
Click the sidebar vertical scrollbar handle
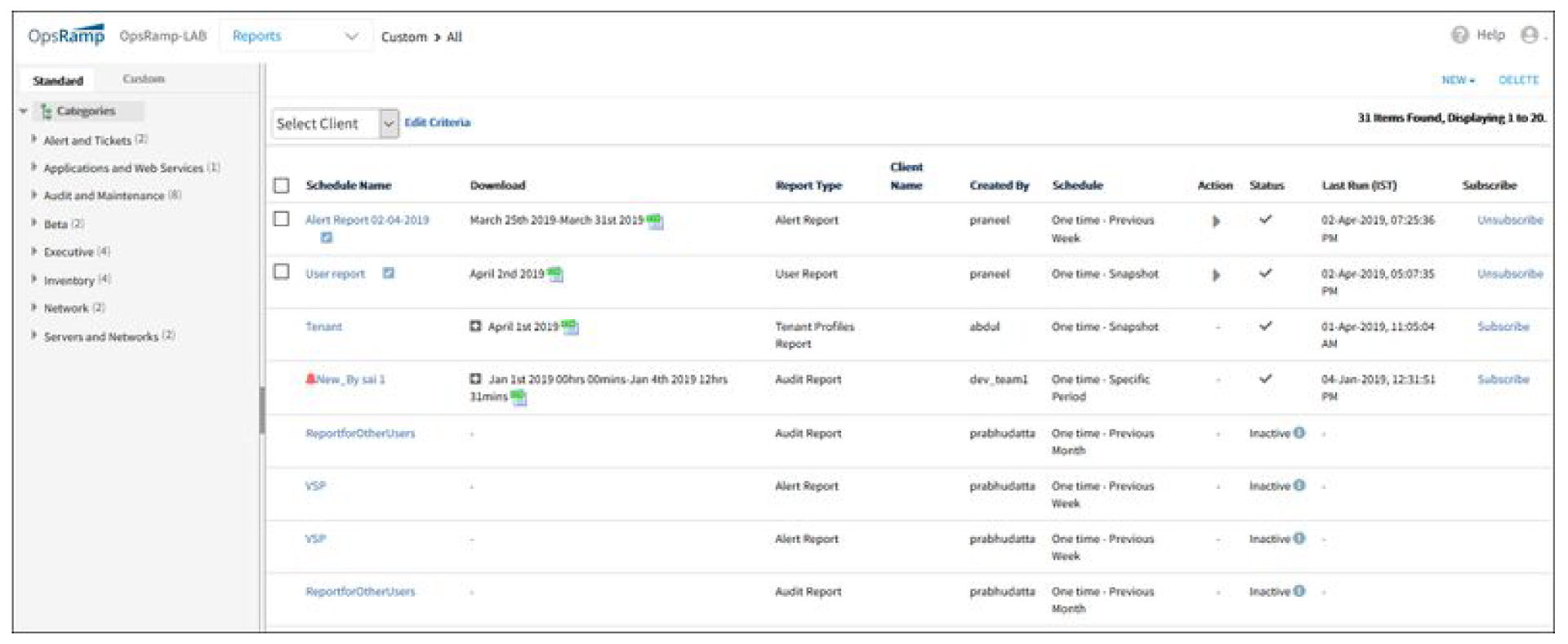(262, 411)
